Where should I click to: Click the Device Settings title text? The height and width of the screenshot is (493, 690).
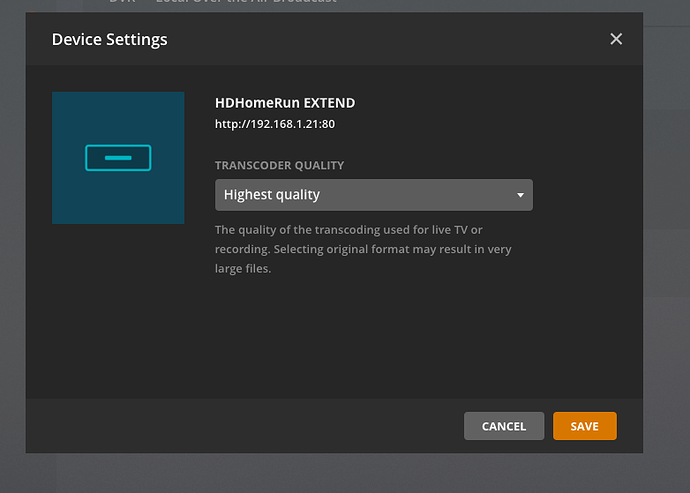110,40
